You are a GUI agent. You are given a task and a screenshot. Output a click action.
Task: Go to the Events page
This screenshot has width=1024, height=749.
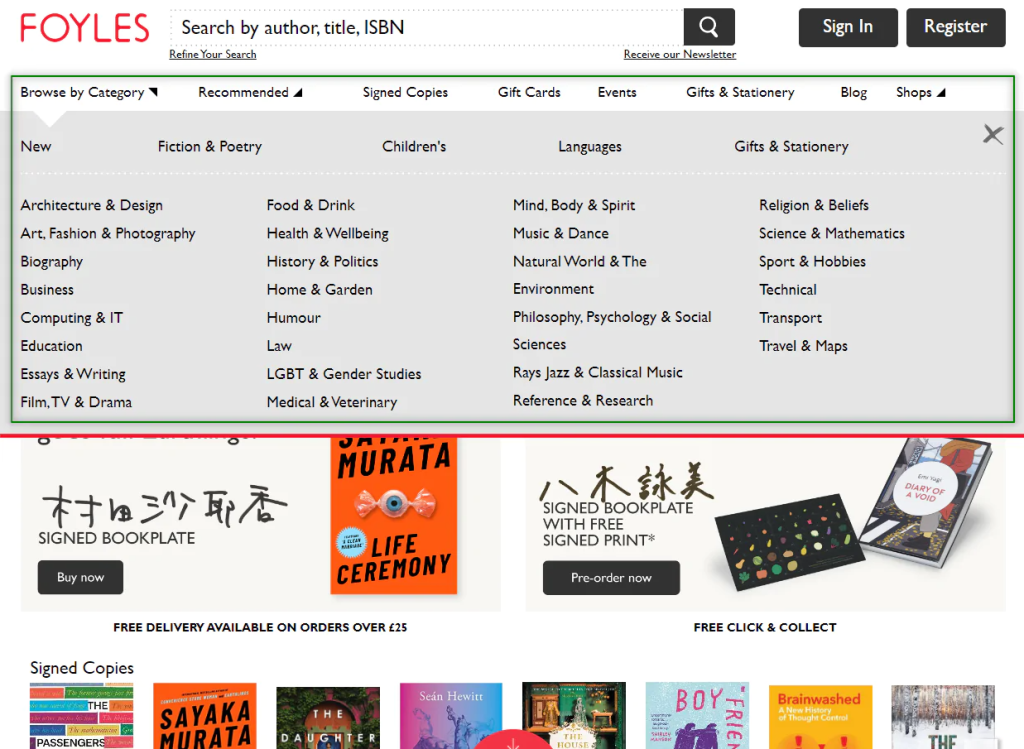click(617, 92)
